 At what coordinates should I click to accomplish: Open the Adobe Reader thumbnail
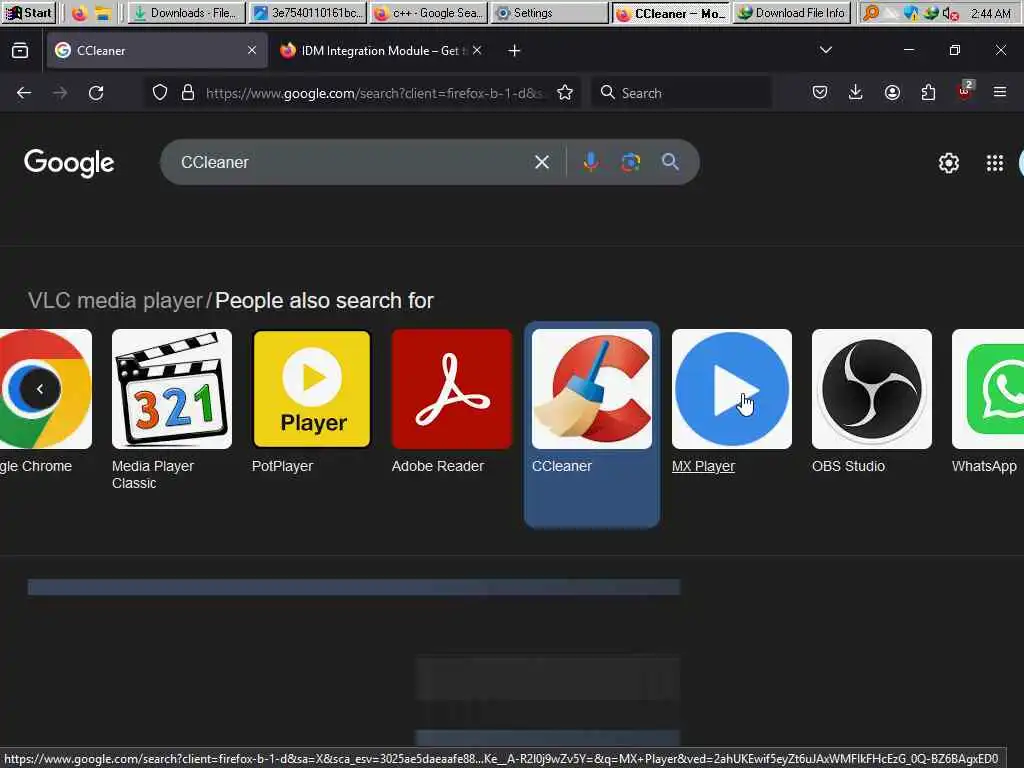[x=452, y=389]
